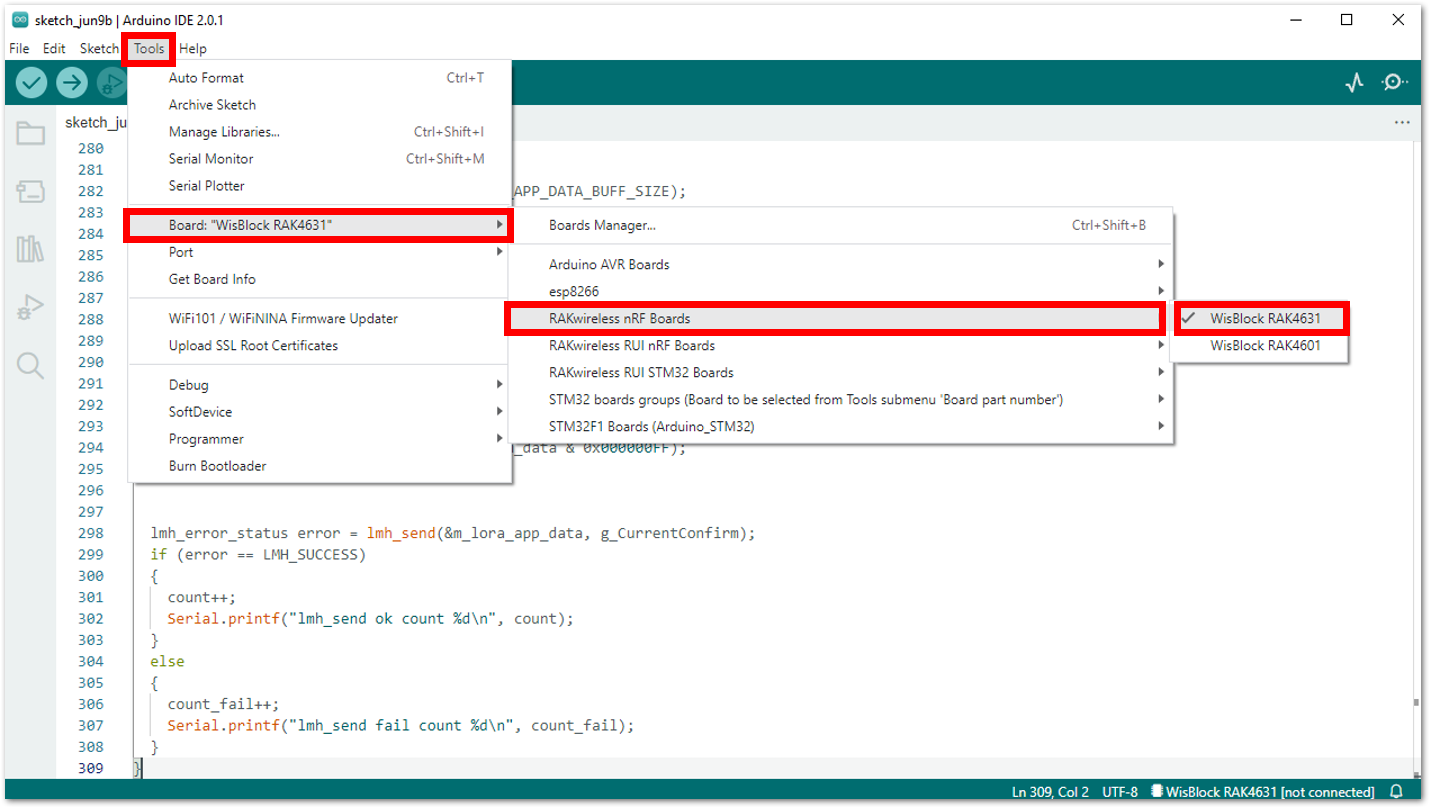Expand the SoftDevice submenu

pos(320,412)
